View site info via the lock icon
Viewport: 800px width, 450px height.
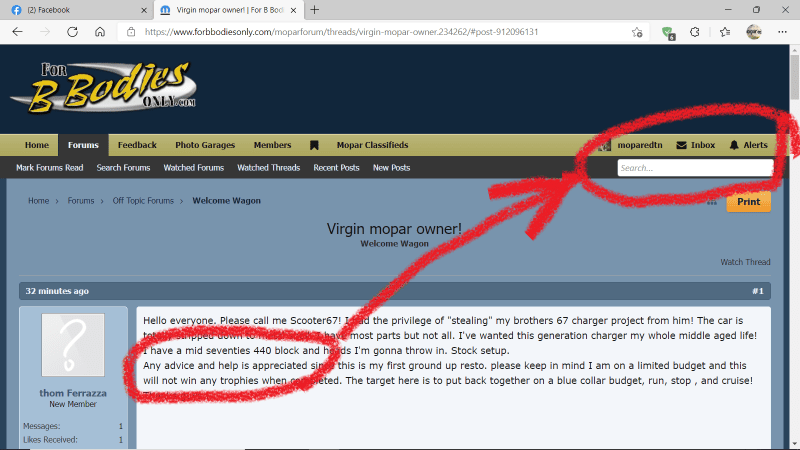tap(131, 32)
